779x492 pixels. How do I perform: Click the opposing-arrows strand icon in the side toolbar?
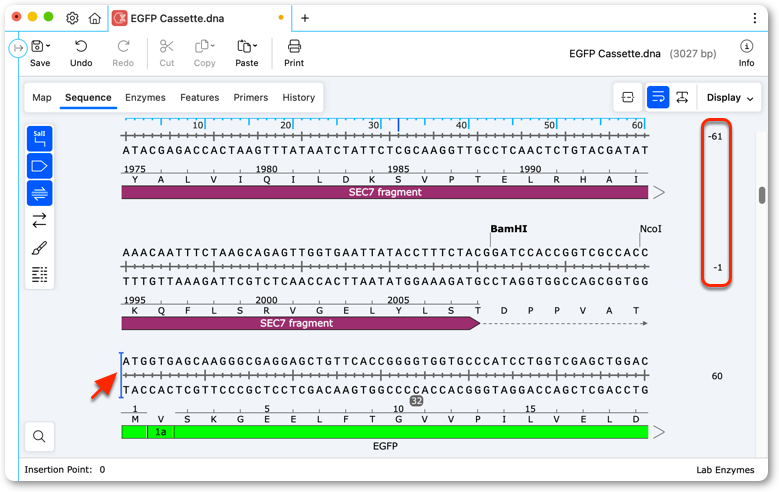(40, 220)
